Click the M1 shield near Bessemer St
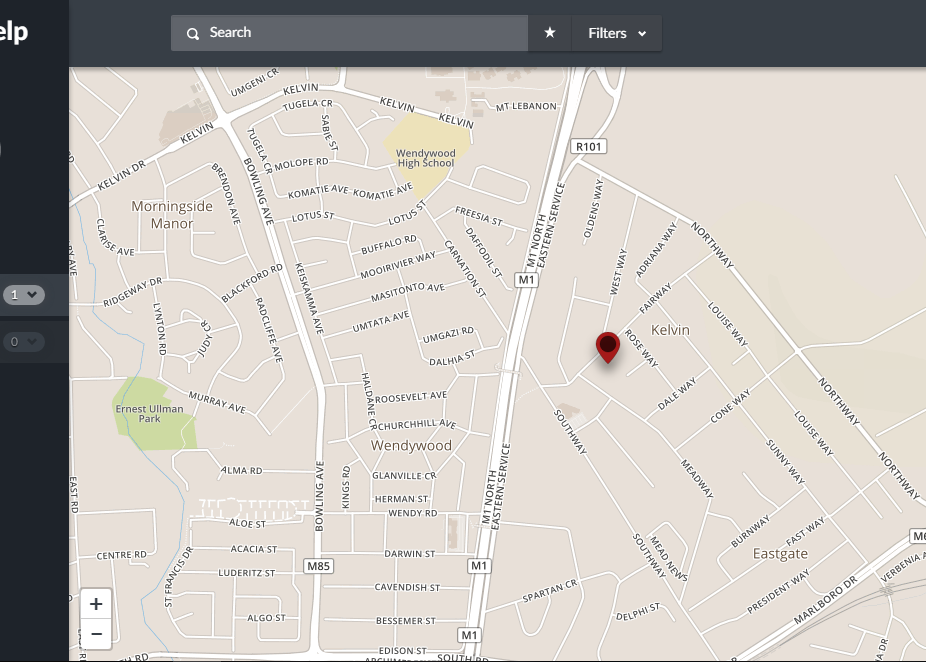Viewport: 926px width, 662px height. (469, 635)
